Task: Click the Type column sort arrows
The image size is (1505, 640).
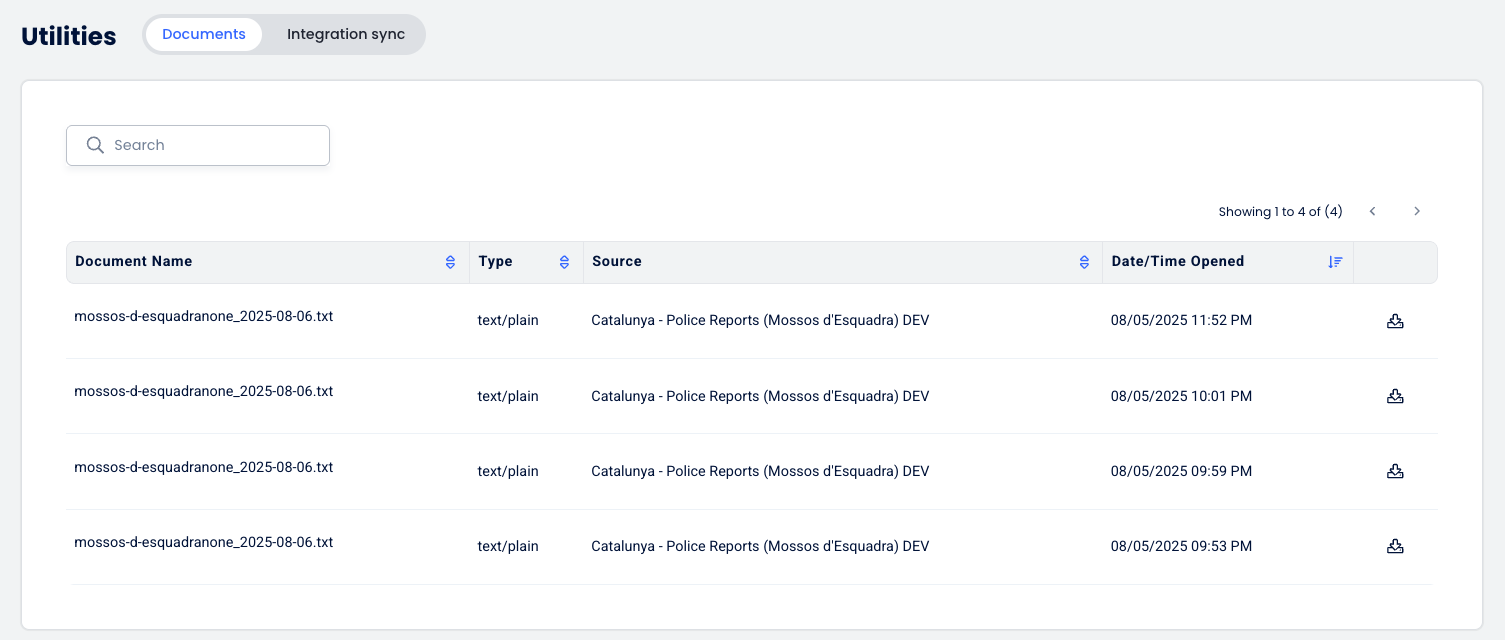Action: coord(564,262)
